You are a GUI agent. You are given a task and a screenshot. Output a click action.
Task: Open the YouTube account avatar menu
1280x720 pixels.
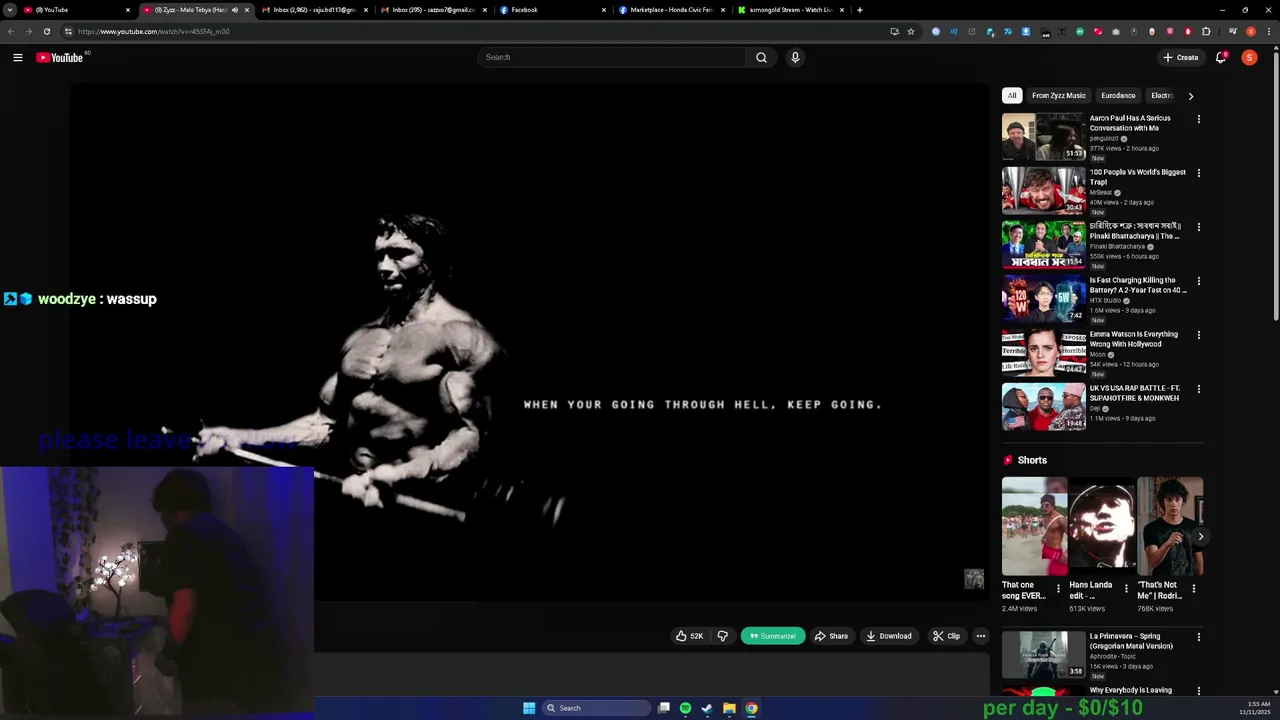coord(1249,58)
